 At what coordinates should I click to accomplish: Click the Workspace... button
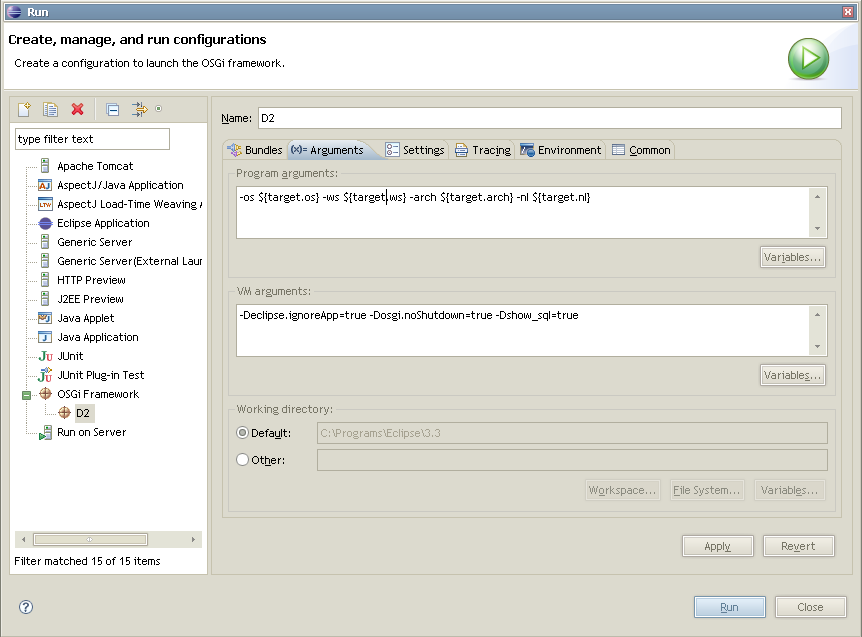point(622,490)
